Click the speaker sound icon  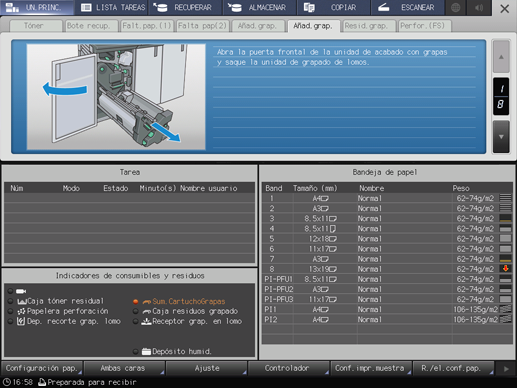point(479,7)
